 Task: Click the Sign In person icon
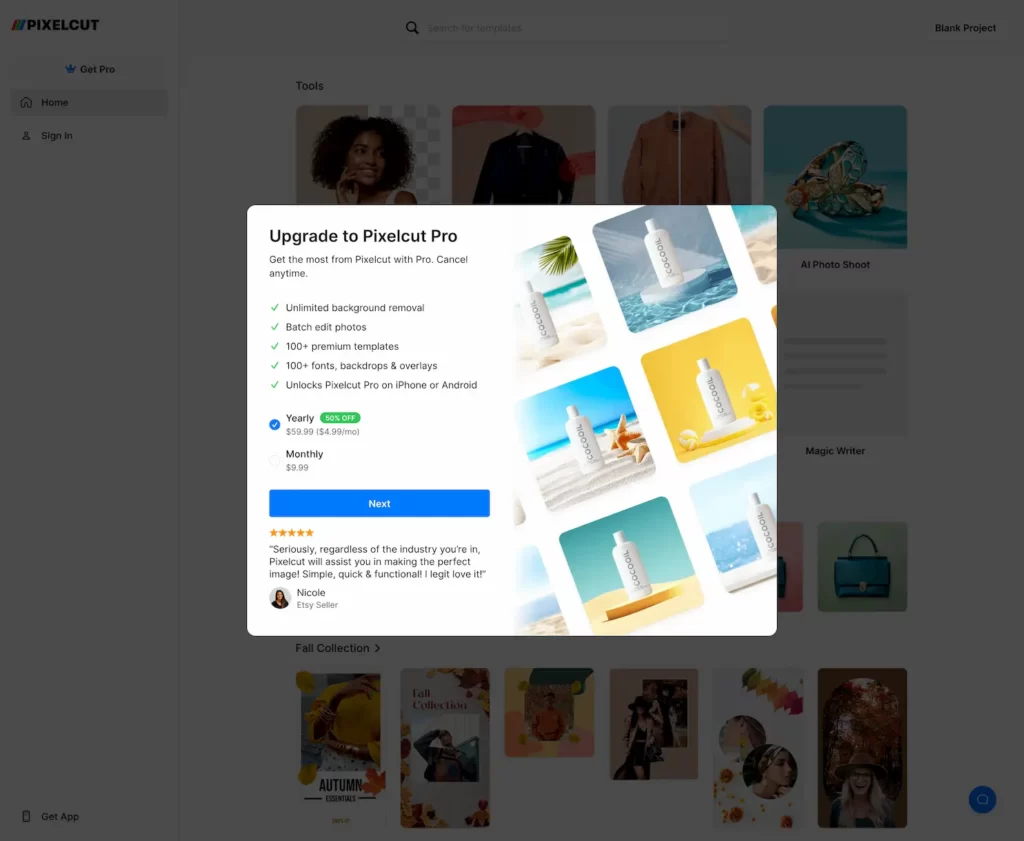[25, 135]
